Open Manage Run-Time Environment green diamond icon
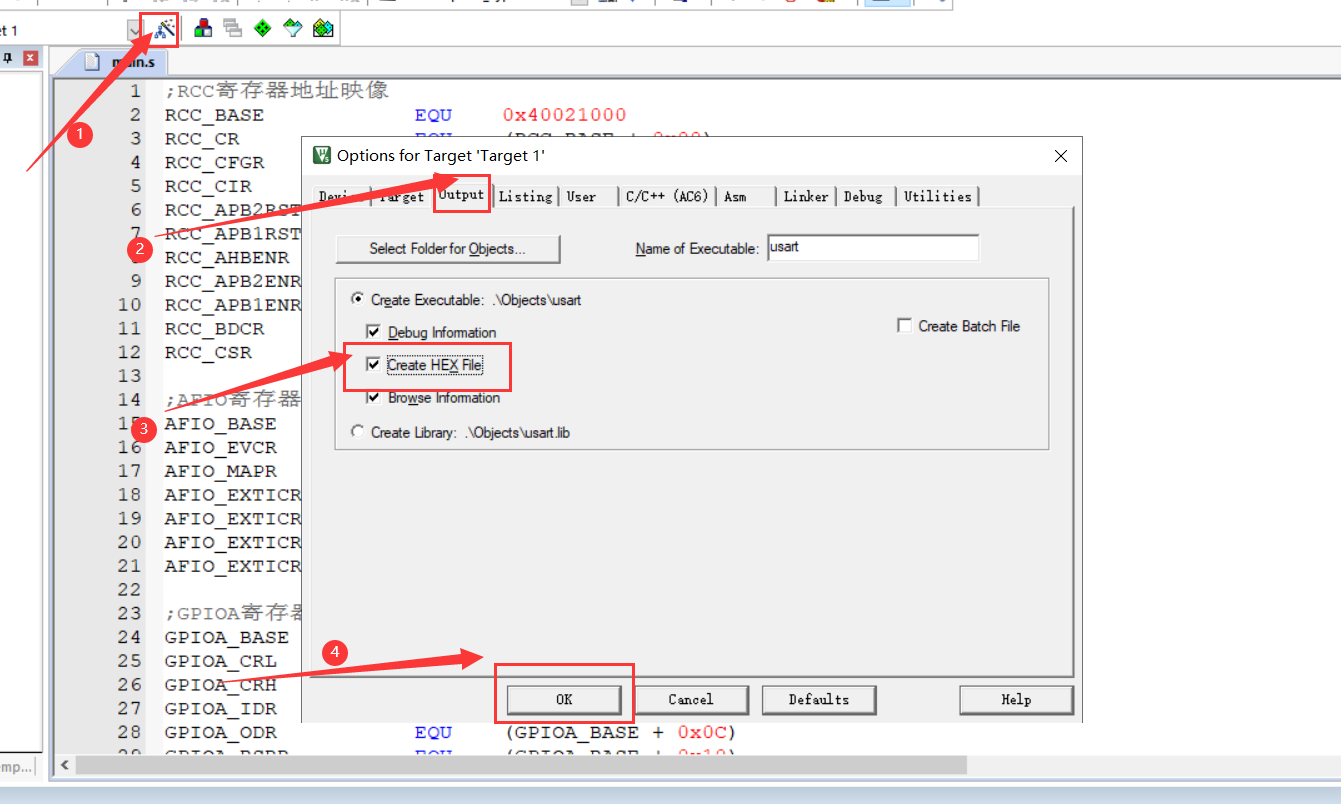The image size is (1341, 804). [x=263, y=29]
